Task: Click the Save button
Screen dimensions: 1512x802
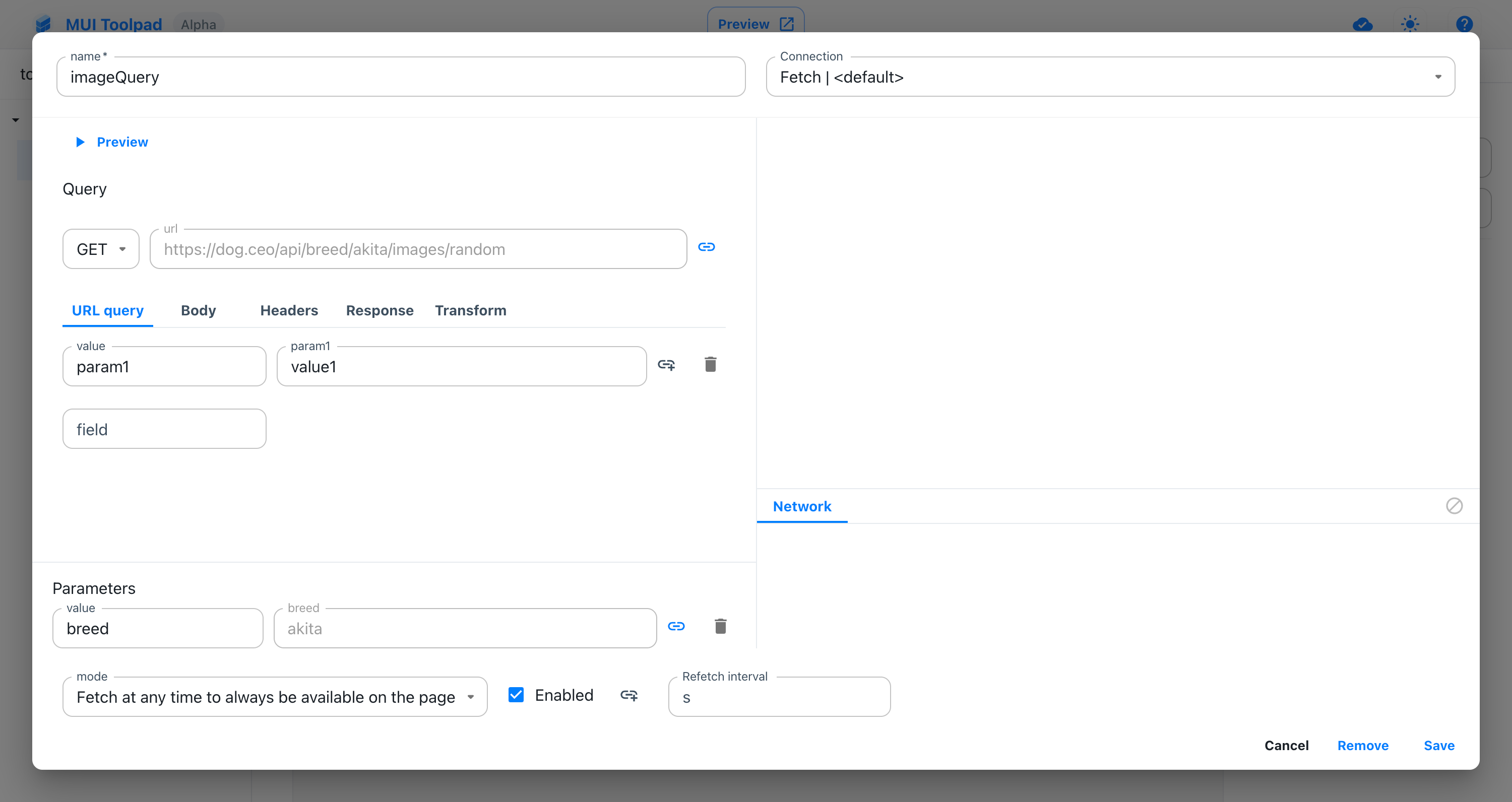Action: click(x=1440, y=746)
